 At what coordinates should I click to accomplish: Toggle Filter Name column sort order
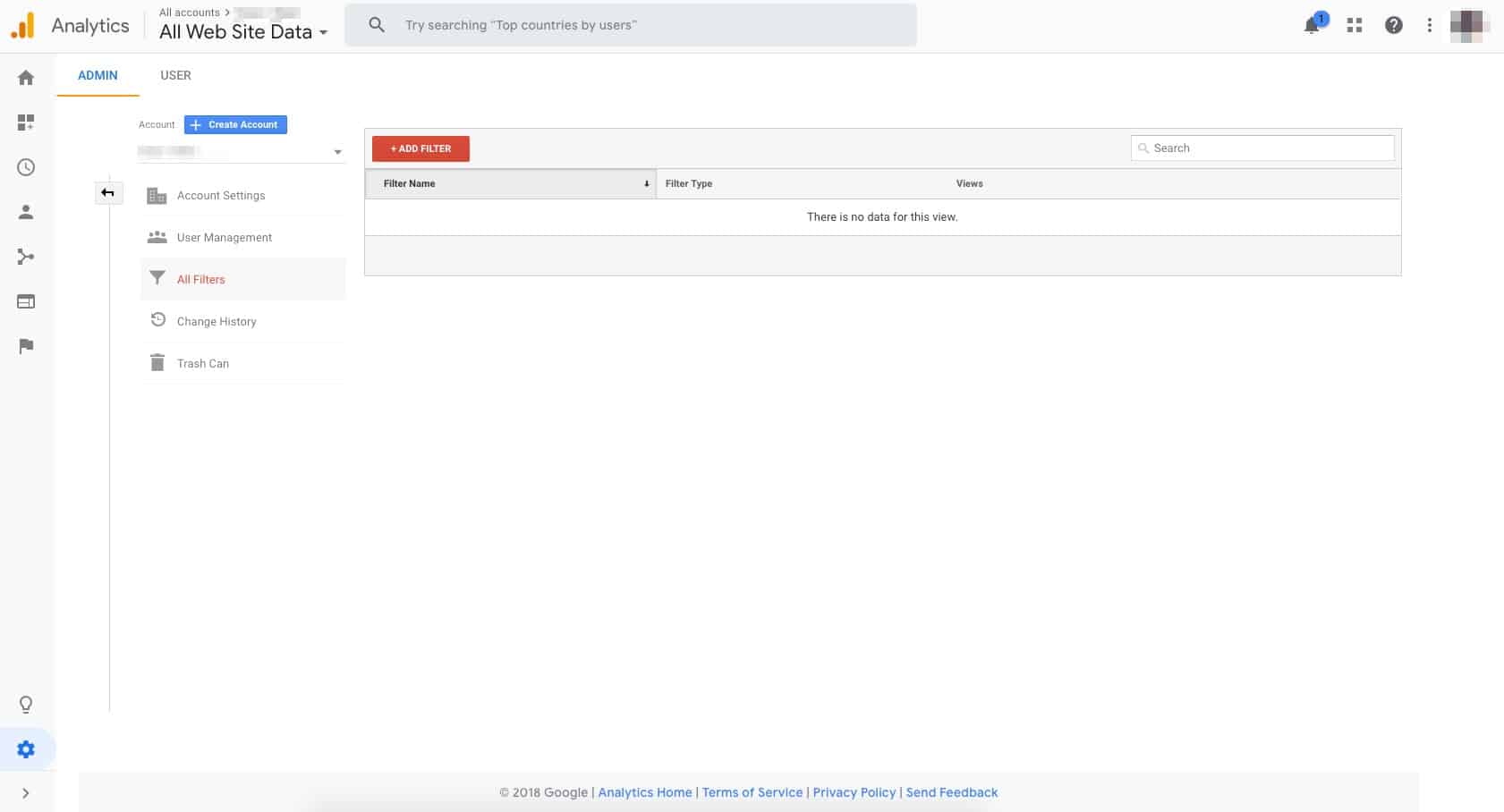coord(647,183)
